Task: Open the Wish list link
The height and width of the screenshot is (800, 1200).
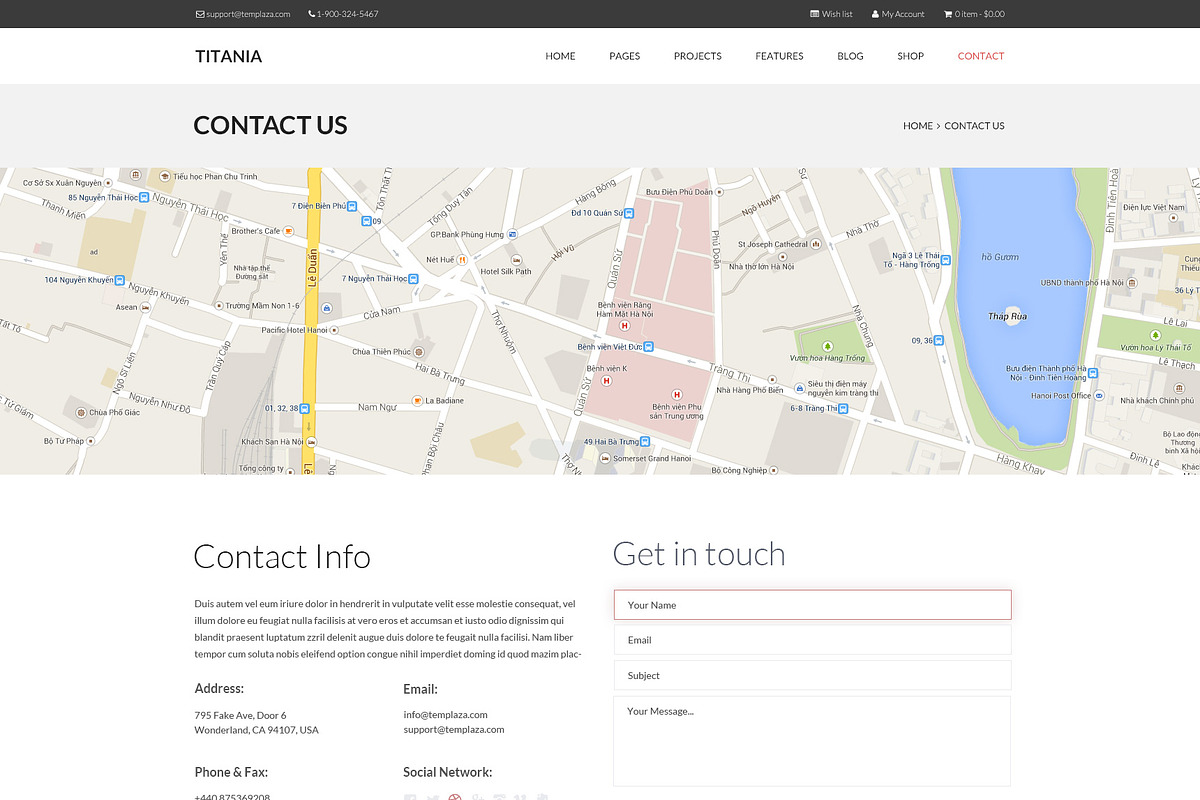Action: [837, 14]
